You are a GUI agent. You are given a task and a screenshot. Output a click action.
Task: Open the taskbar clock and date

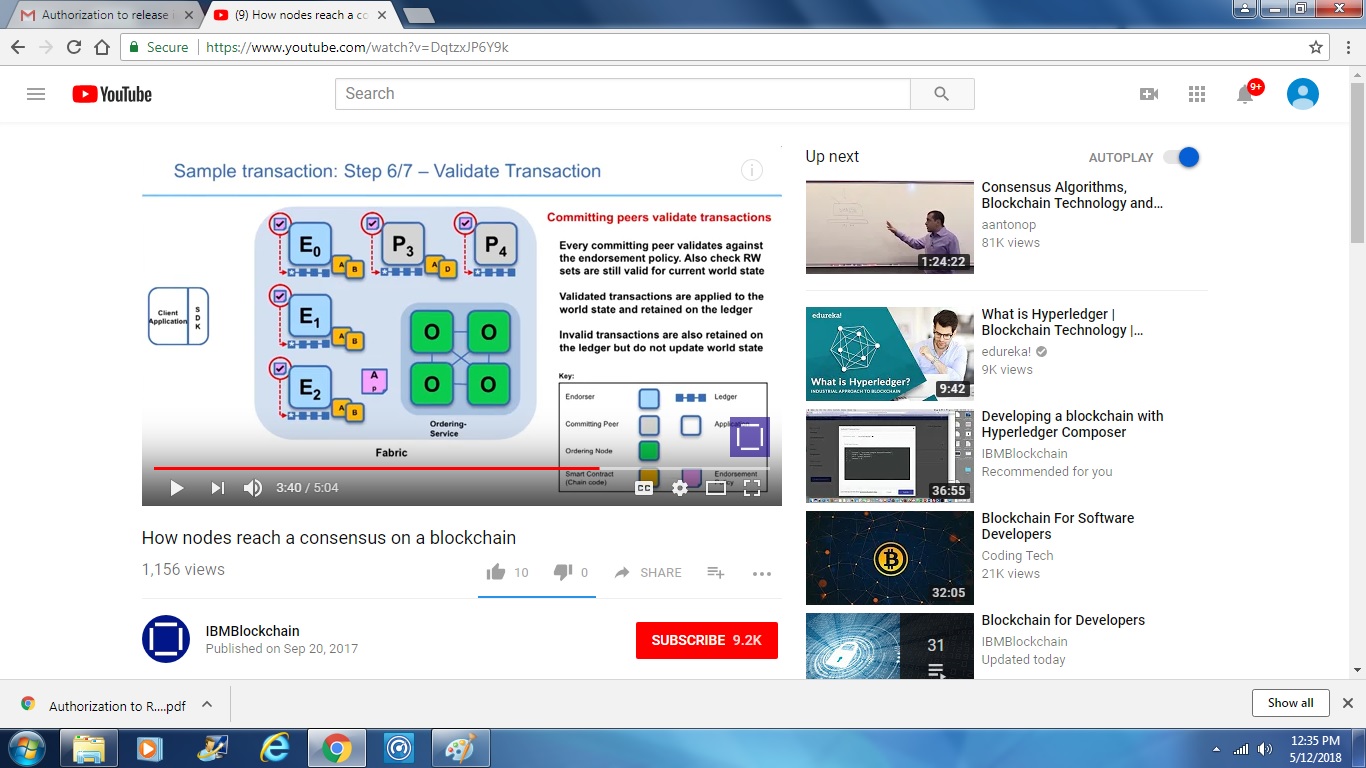[1315, 749]
